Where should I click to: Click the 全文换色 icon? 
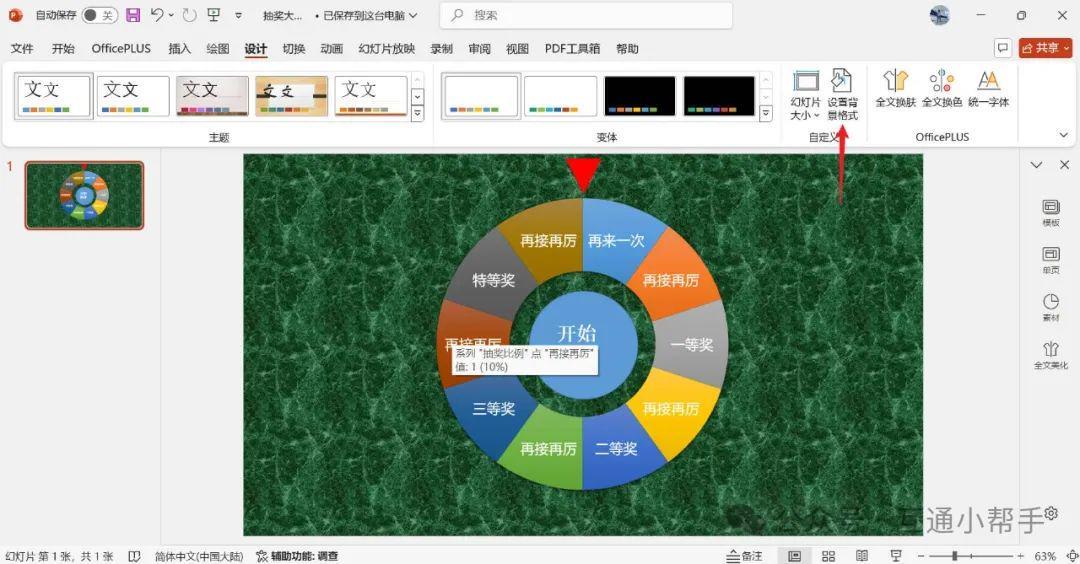click(x=942, y=88)
